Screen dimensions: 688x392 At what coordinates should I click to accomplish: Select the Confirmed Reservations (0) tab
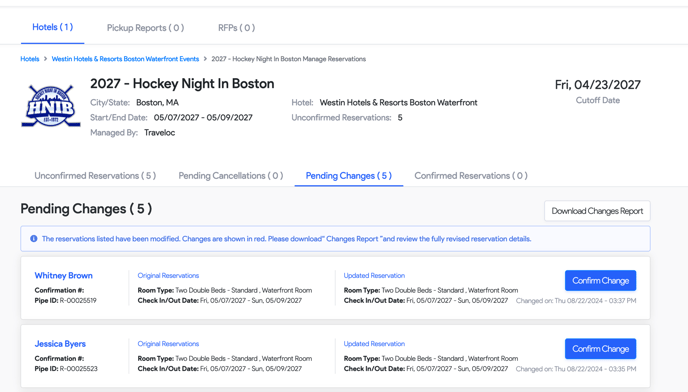pyautogui.click(x=471, y=176)
